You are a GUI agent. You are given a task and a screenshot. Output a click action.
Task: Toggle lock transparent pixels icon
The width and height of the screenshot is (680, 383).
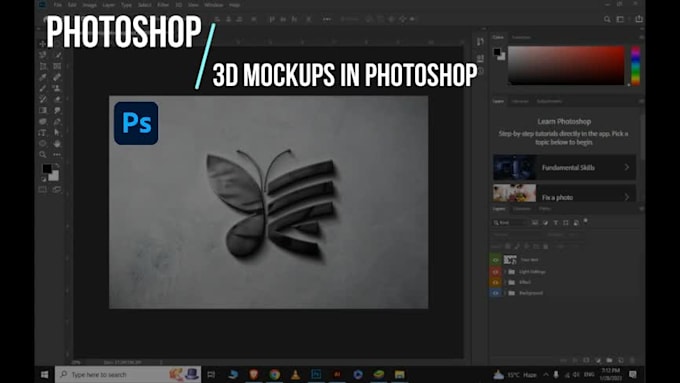(507, 246)
